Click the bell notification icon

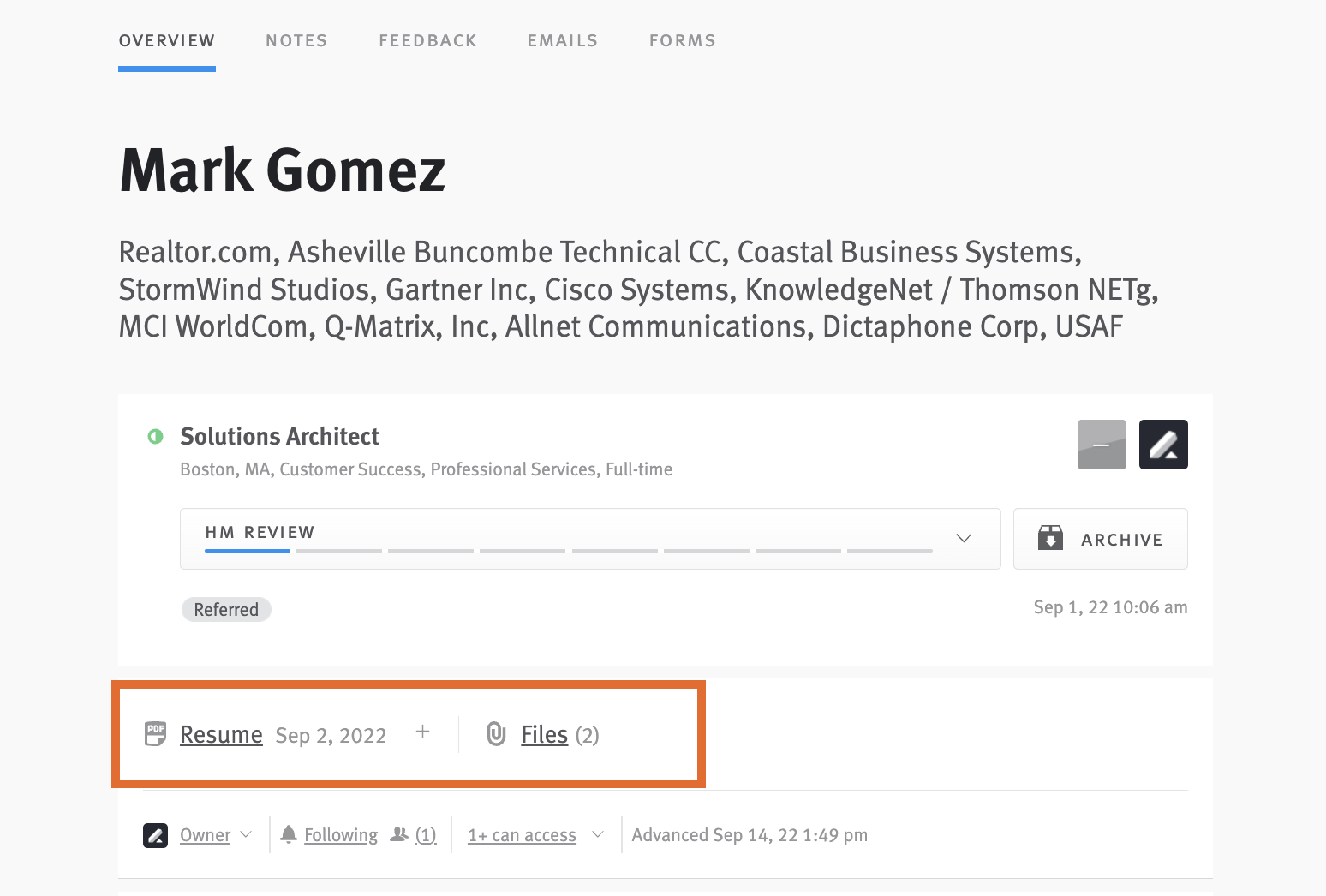(289, 834)
